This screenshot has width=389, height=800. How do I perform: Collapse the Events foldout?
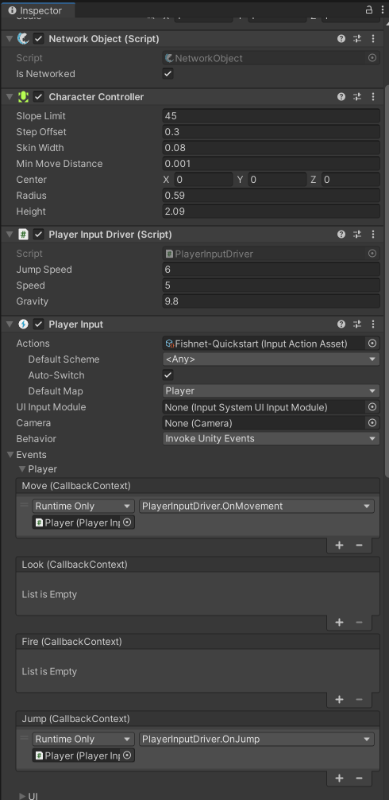(x=10, y=455)
